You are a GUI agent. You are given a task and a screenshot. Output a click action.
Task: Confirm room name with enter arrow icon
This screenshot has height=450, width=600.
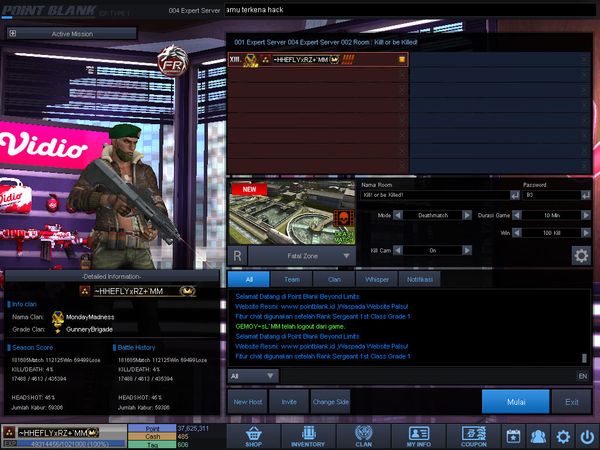pos(515,195)
